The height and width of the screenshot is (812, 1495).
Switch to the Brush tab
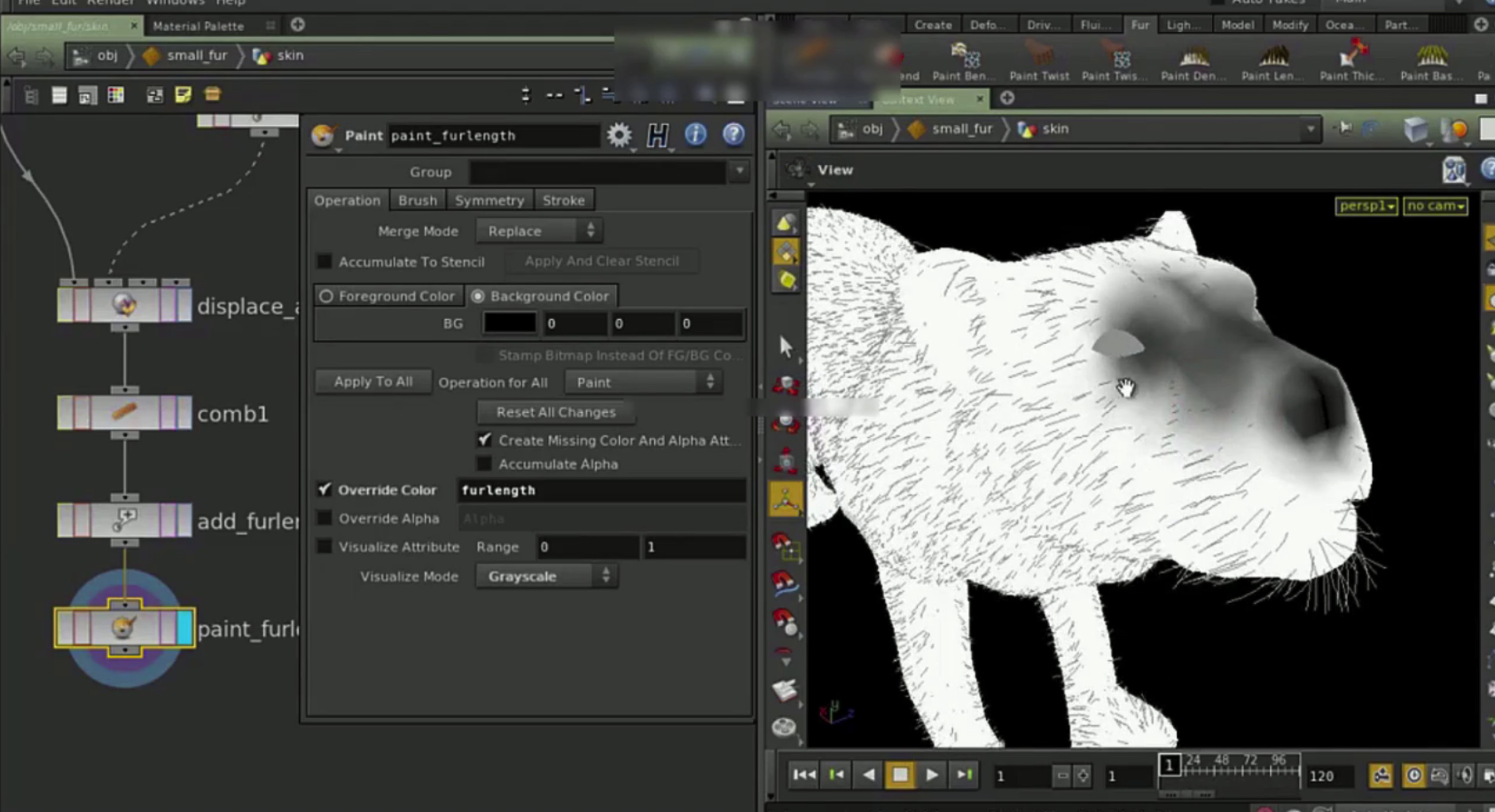417,201
